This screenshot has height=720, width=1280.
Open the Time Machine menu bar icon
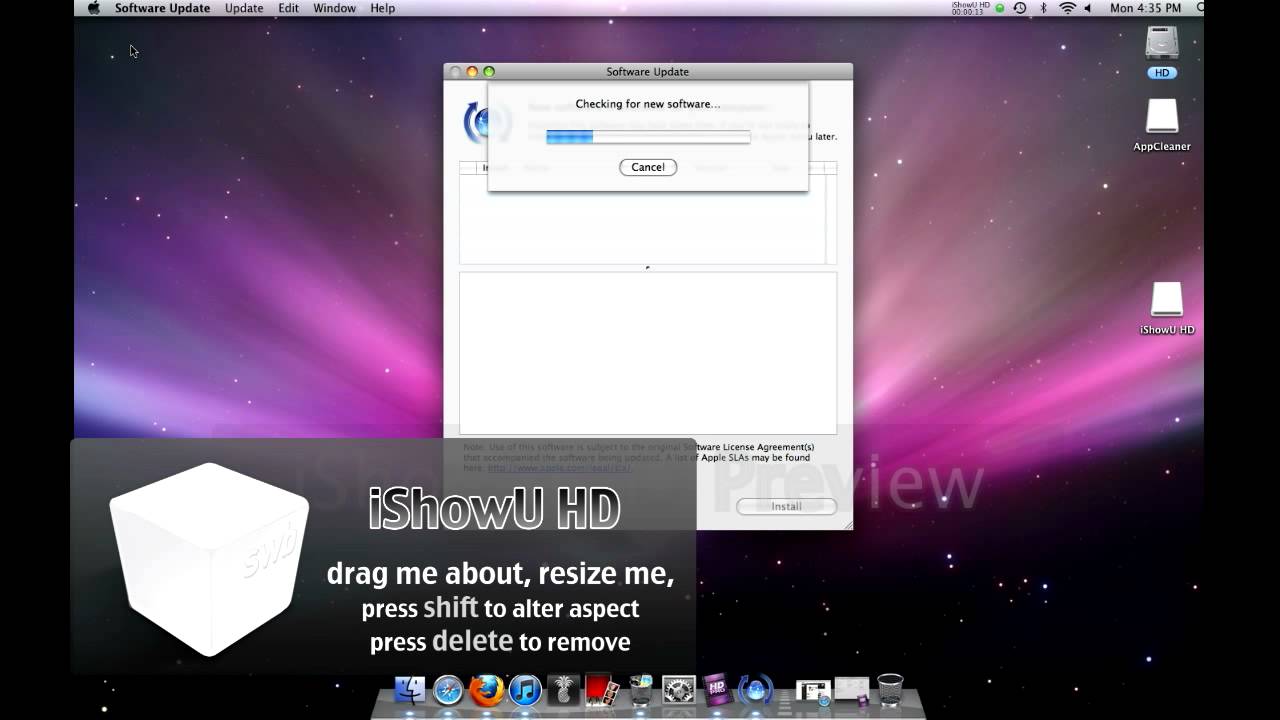click(x=1020, y=8)
